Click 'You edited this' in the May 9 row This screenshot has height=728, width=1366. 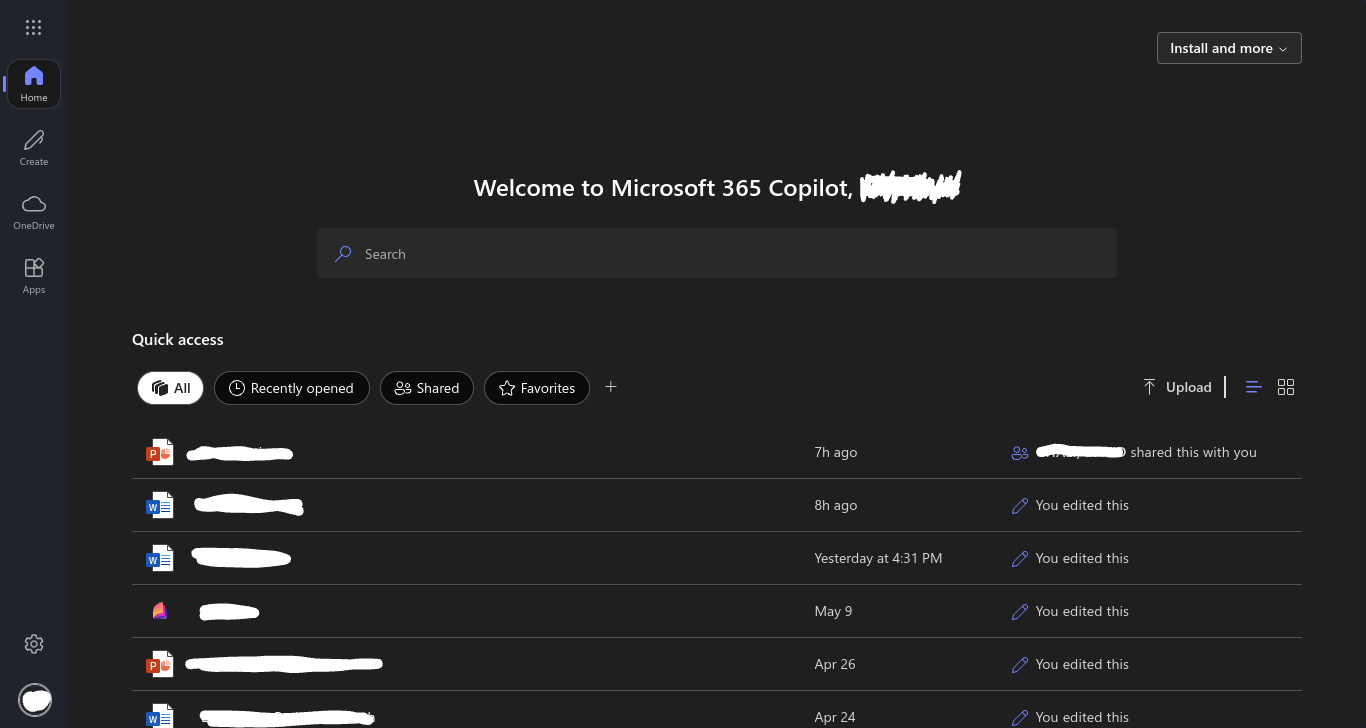coord(1082,611)
